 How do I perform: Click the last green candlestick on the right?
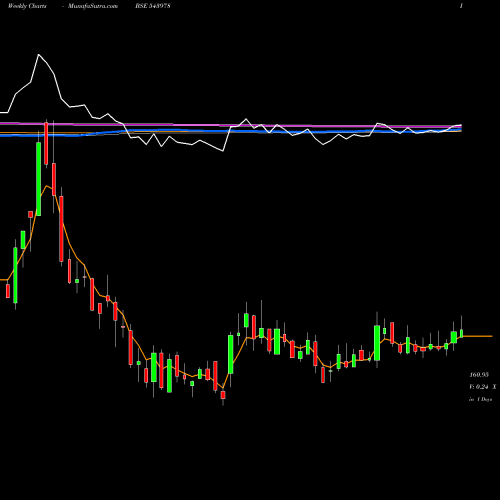point(462,333)
